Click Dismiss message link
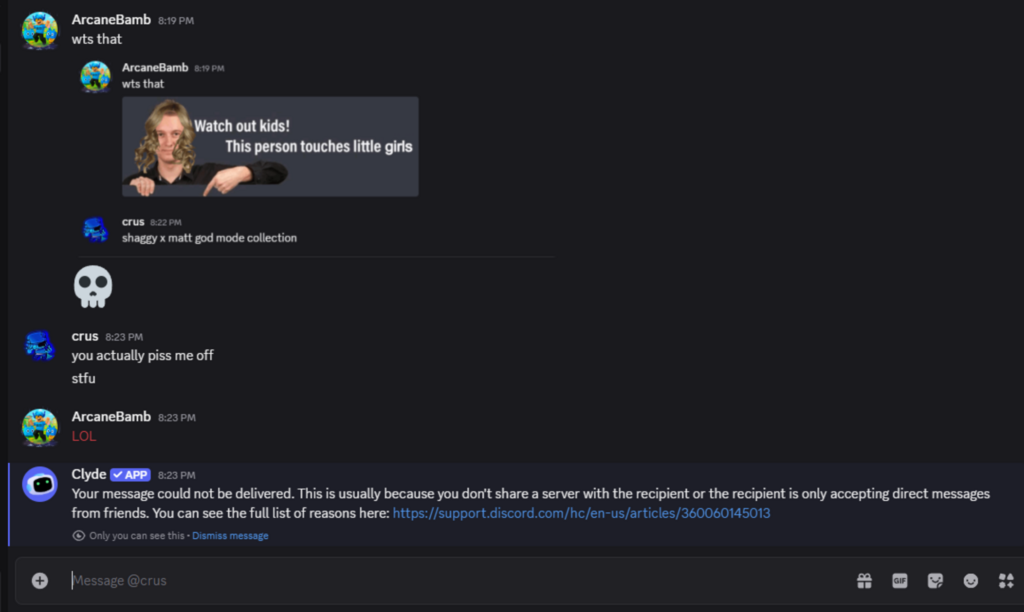This screenshot has height=612, width=1024. coord(230,536)
